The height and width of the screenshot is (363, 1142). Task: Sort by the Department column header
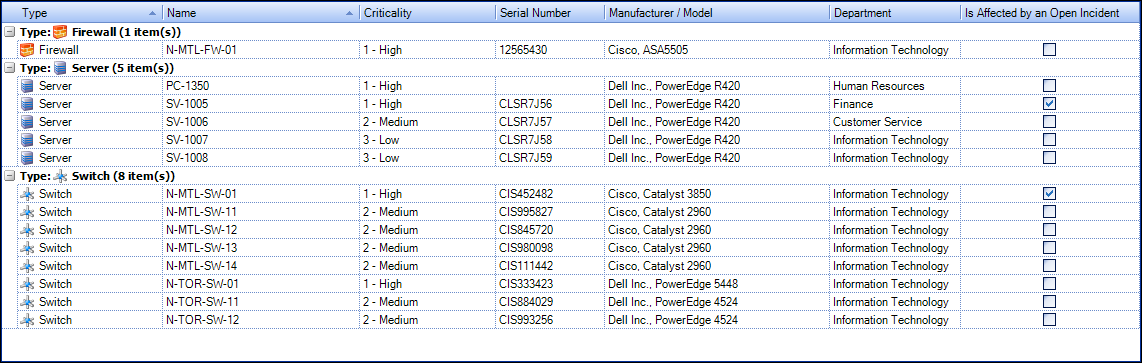[894, 13]
